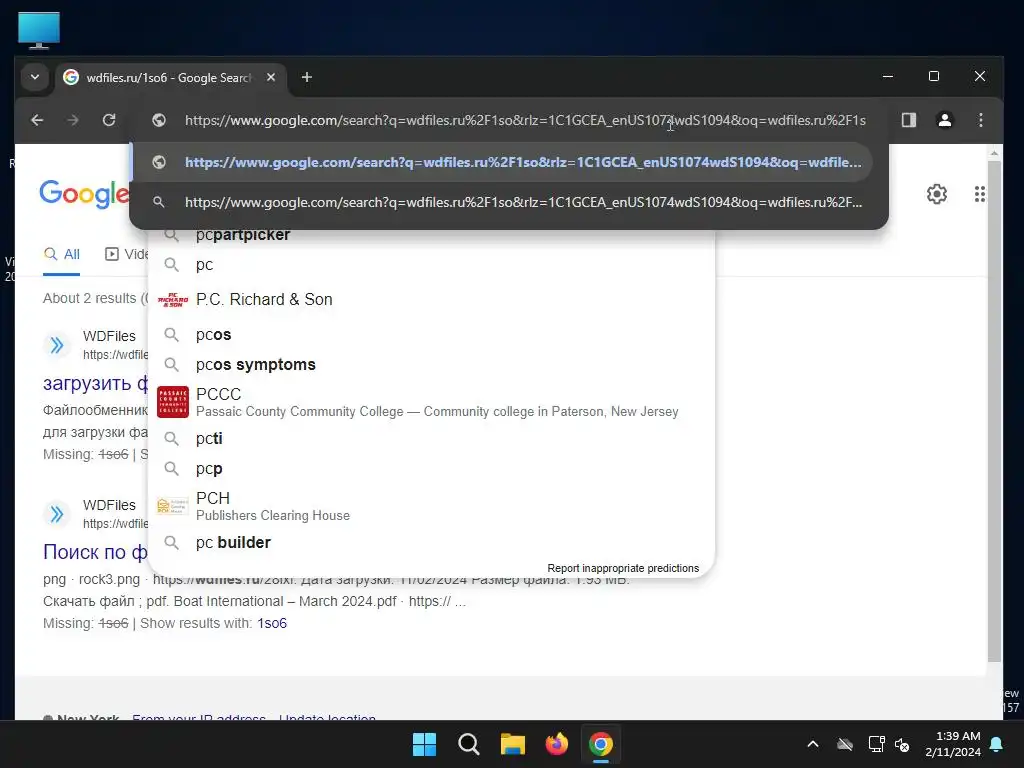Screen dimensions: 1024x768
Task: Reload the current page
Action: point(109,120)
